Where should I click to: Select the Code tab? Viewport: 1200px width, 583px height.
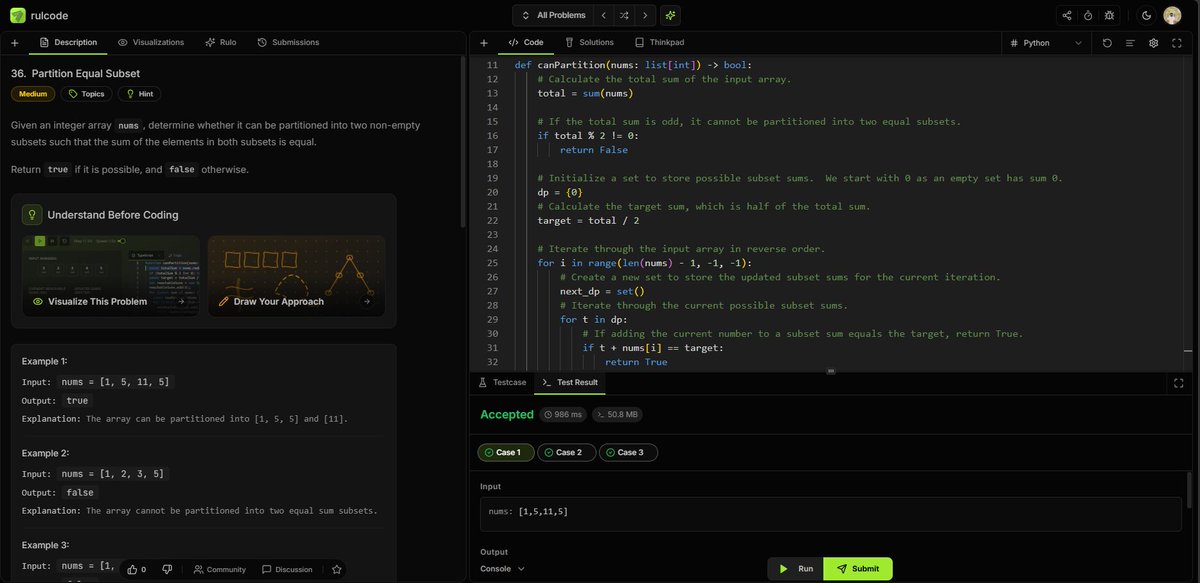[526, 43]
